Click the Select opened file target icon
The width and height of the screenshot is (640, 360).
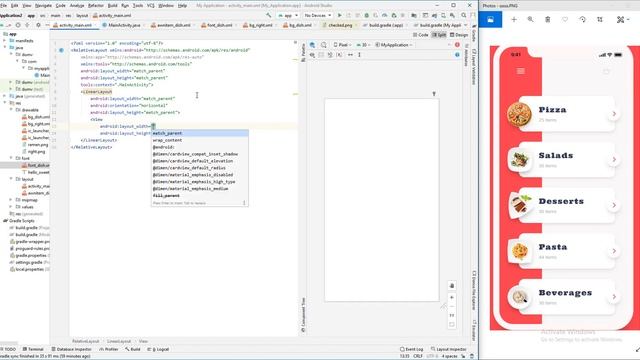[x=18, y=25]
